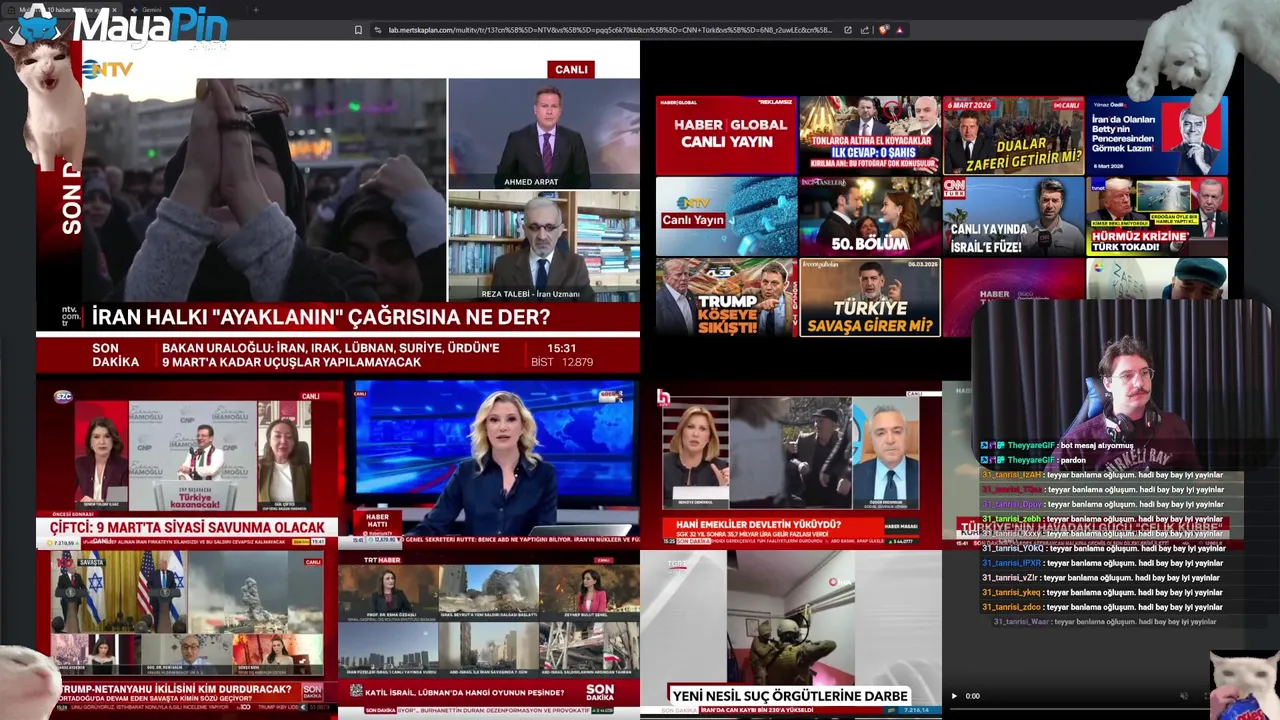
Task: Open the 'İlk Cevap: O Şahıs' video thumbnail
Action: pyautogui.click(x=870, y=135)
